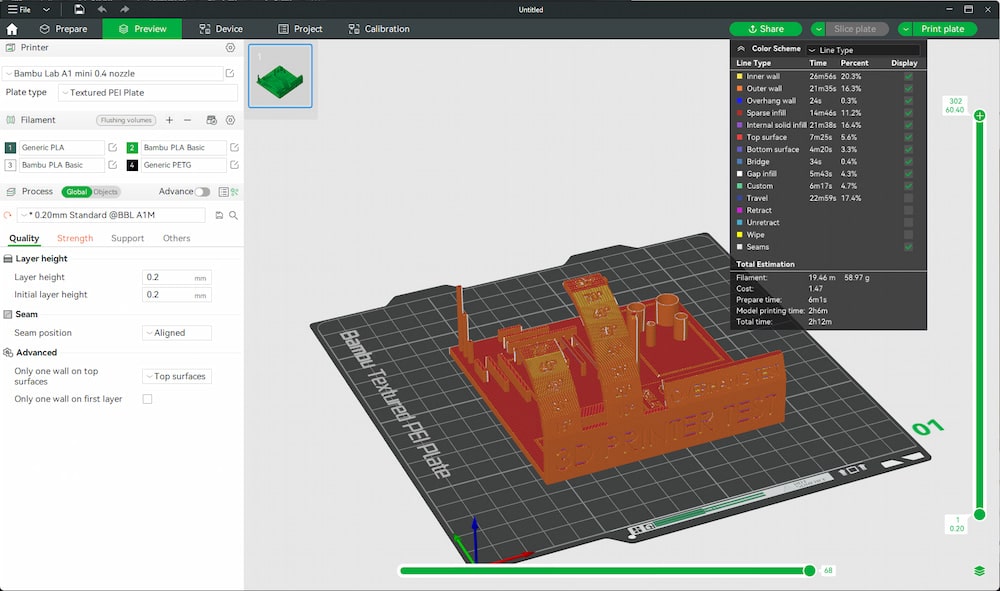Click the Print plate button

tap(945, 29)
